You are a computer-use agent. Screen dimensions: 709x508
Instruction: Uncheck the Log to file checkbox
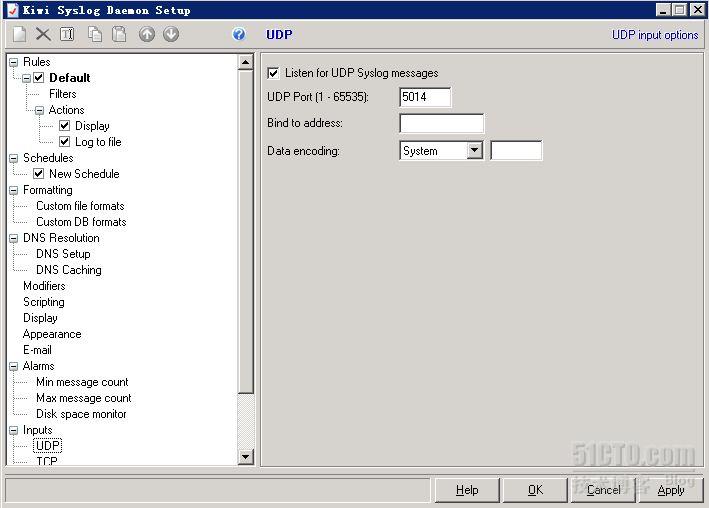click(x=65, y=142)
